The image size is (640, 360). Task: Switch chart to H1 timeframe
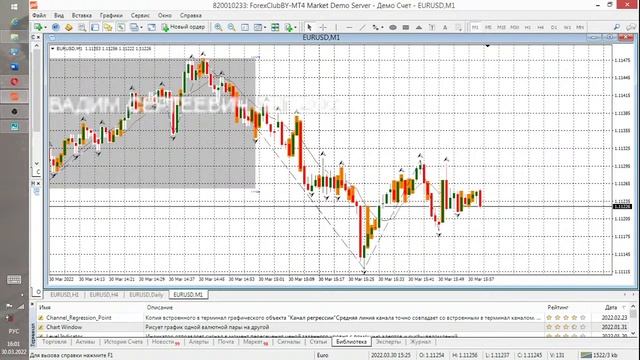pyautogui.click(x=528, y=27)
